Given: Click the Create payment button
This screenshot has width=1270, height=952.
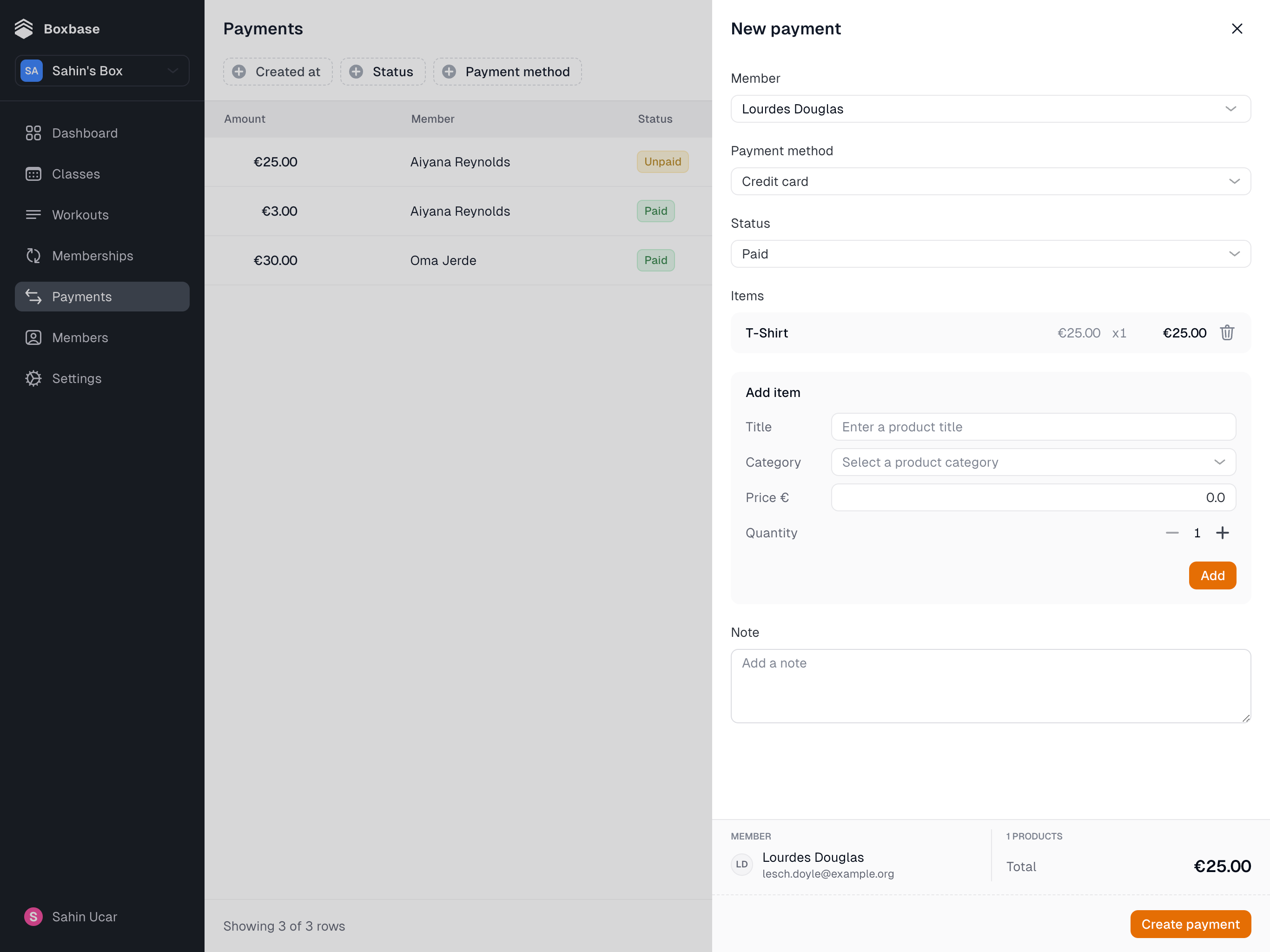Looking at the screenshot, I should (x=1191, y=924).
